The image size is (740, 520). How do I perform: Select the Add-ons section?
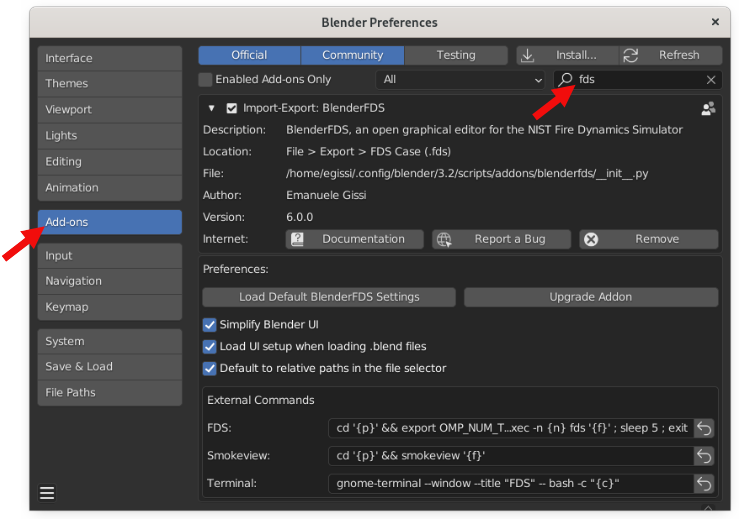point(109,222)
